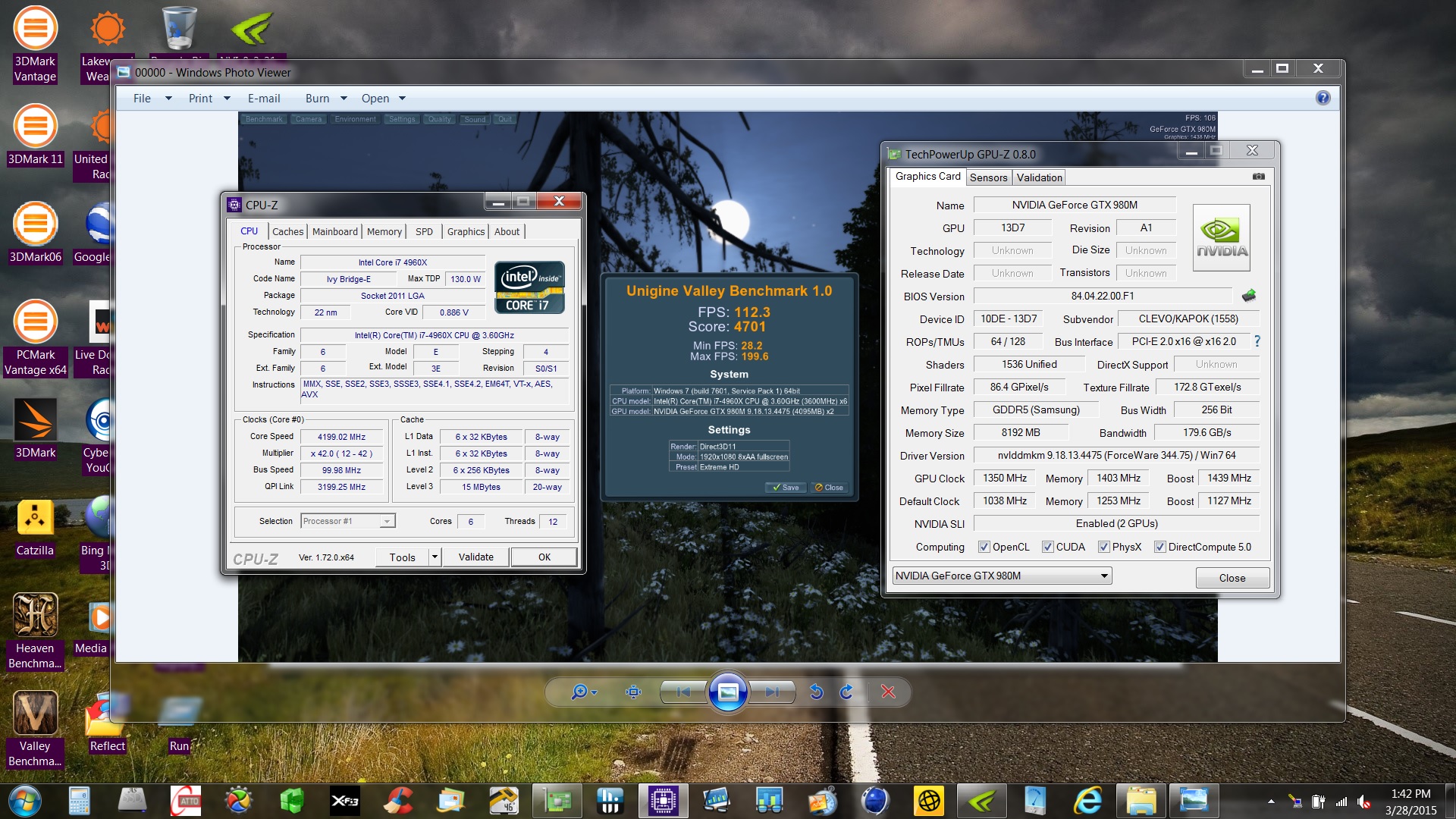Viewport: 1456px width, 819px height.
Task: Click the CPU-Z Validate button
Action: point(475,557)
